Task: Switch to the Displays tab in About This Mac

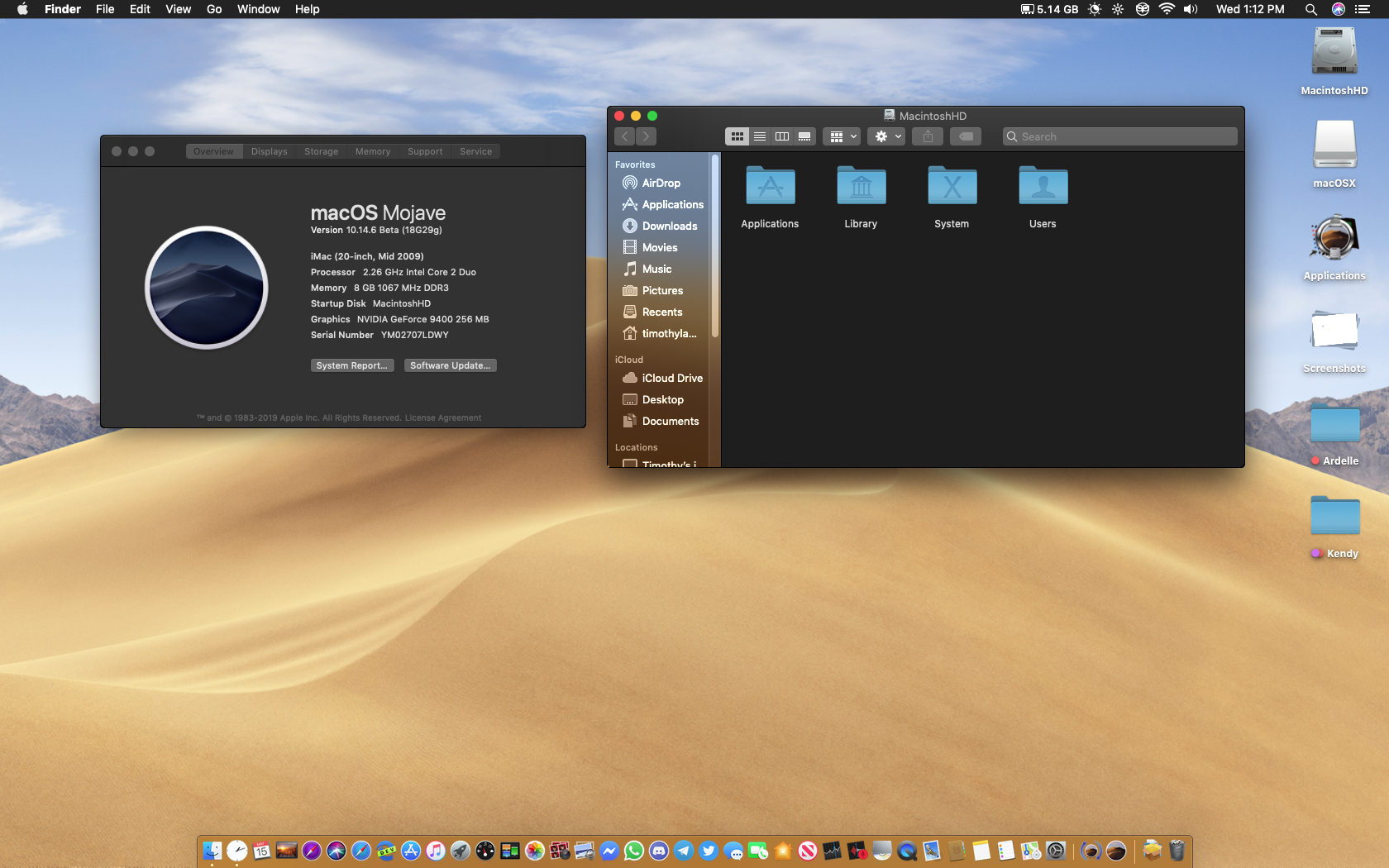Action: coord(269,151)
